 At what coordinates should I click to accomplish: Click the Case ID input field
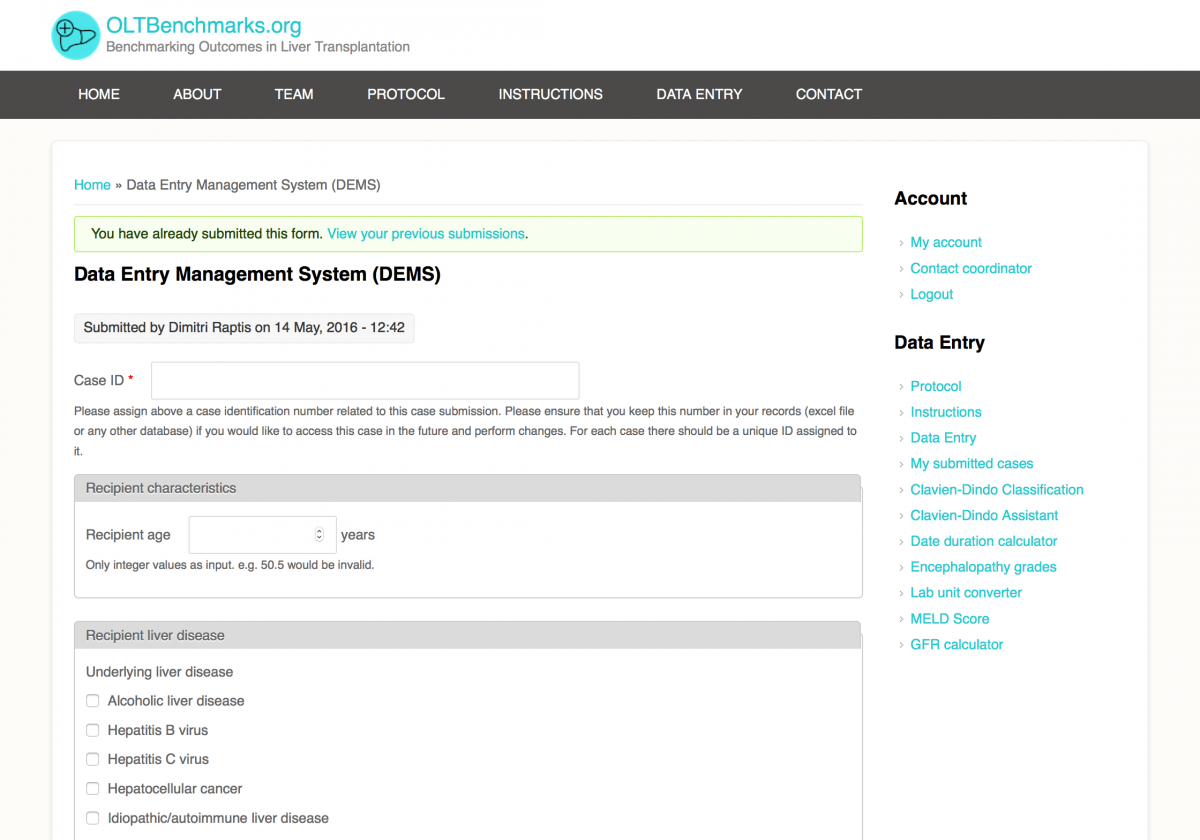click(x=365, y=381)
